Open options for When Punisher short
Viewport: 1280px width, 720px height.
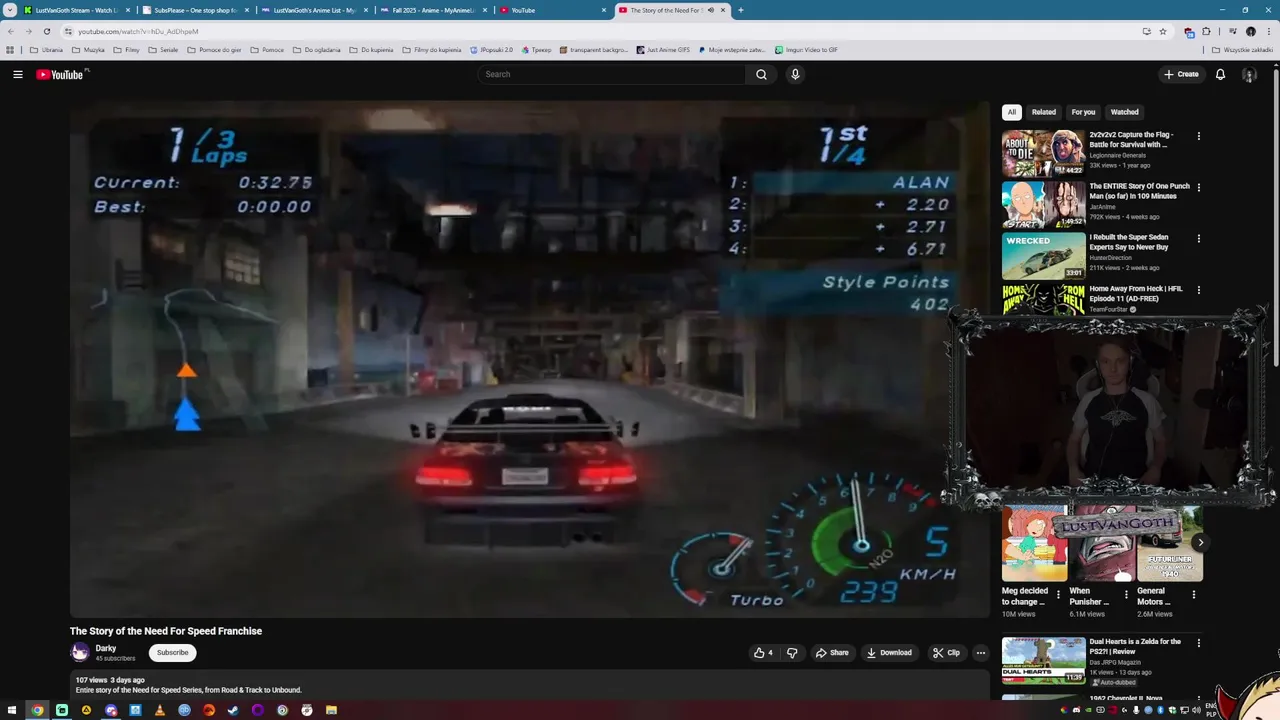pos(1126,594)
